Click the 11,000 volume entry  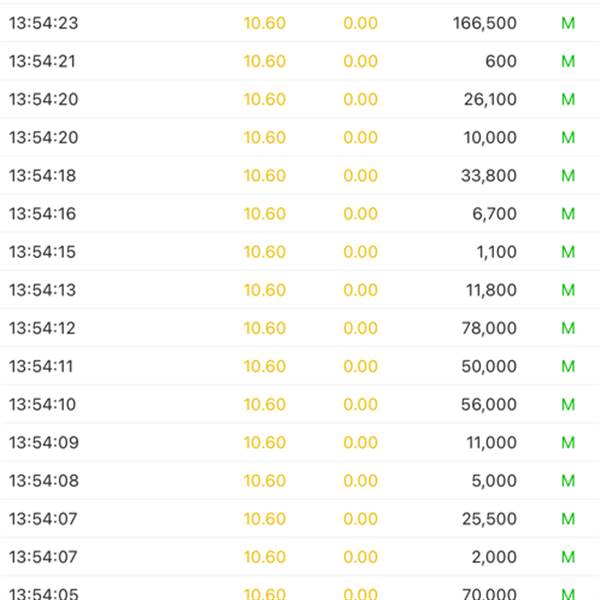492,443
